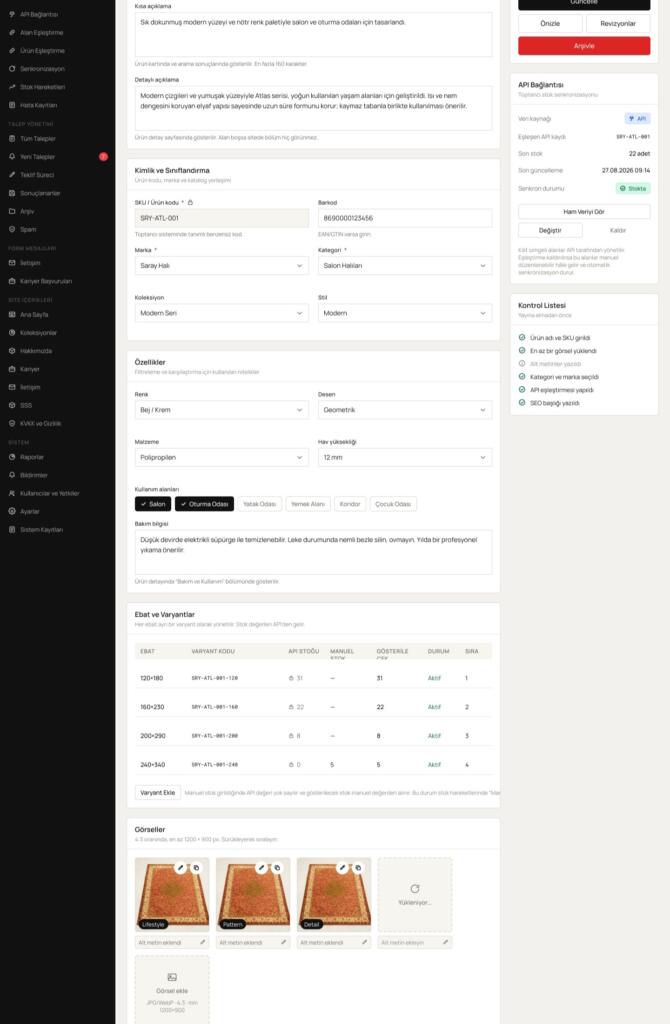The width and height of the screenshot is (670, 1024).
Task: Click the Stok Hareketleri chart icon
Action: [x=12, y=87]
